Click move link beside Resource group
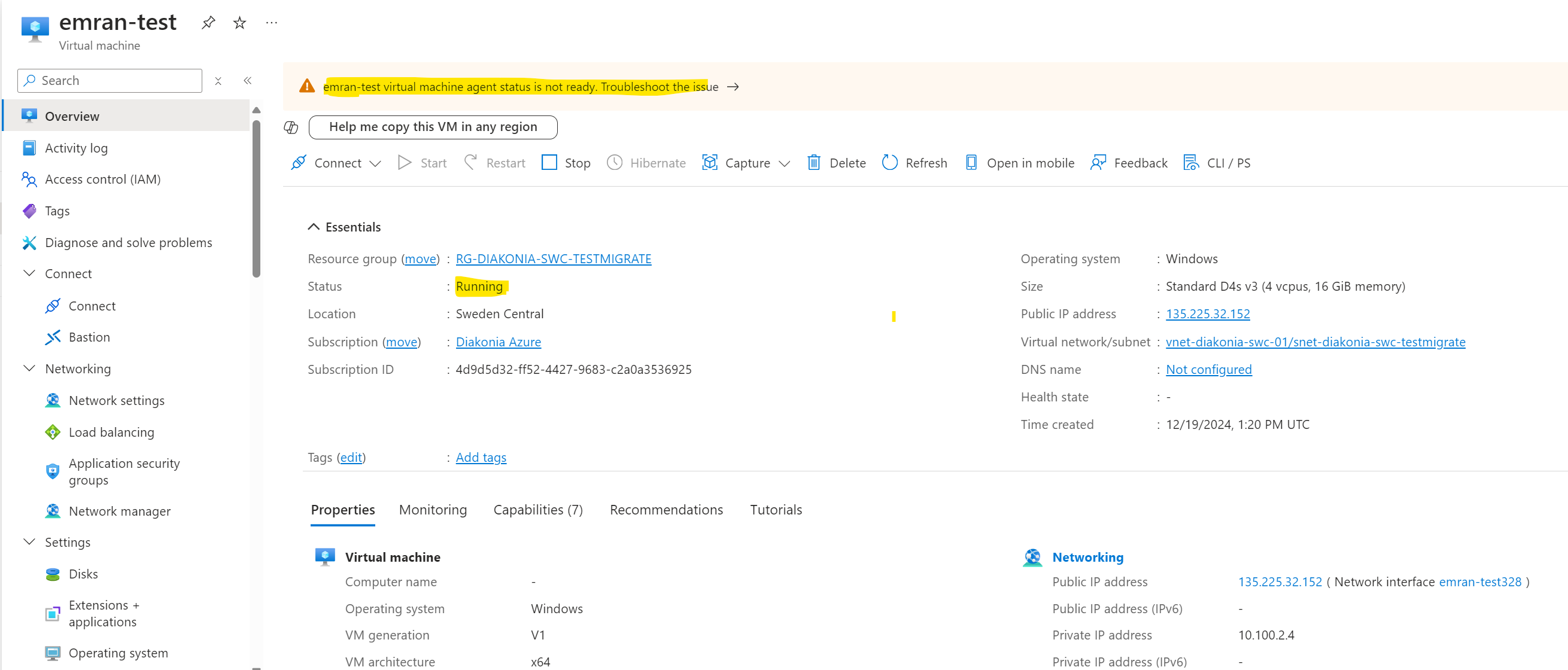 (421, 258)
